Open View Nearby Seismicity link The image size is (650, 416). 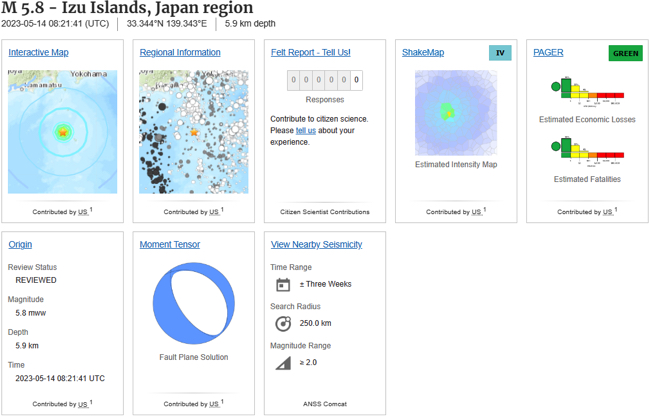[316, 245]
